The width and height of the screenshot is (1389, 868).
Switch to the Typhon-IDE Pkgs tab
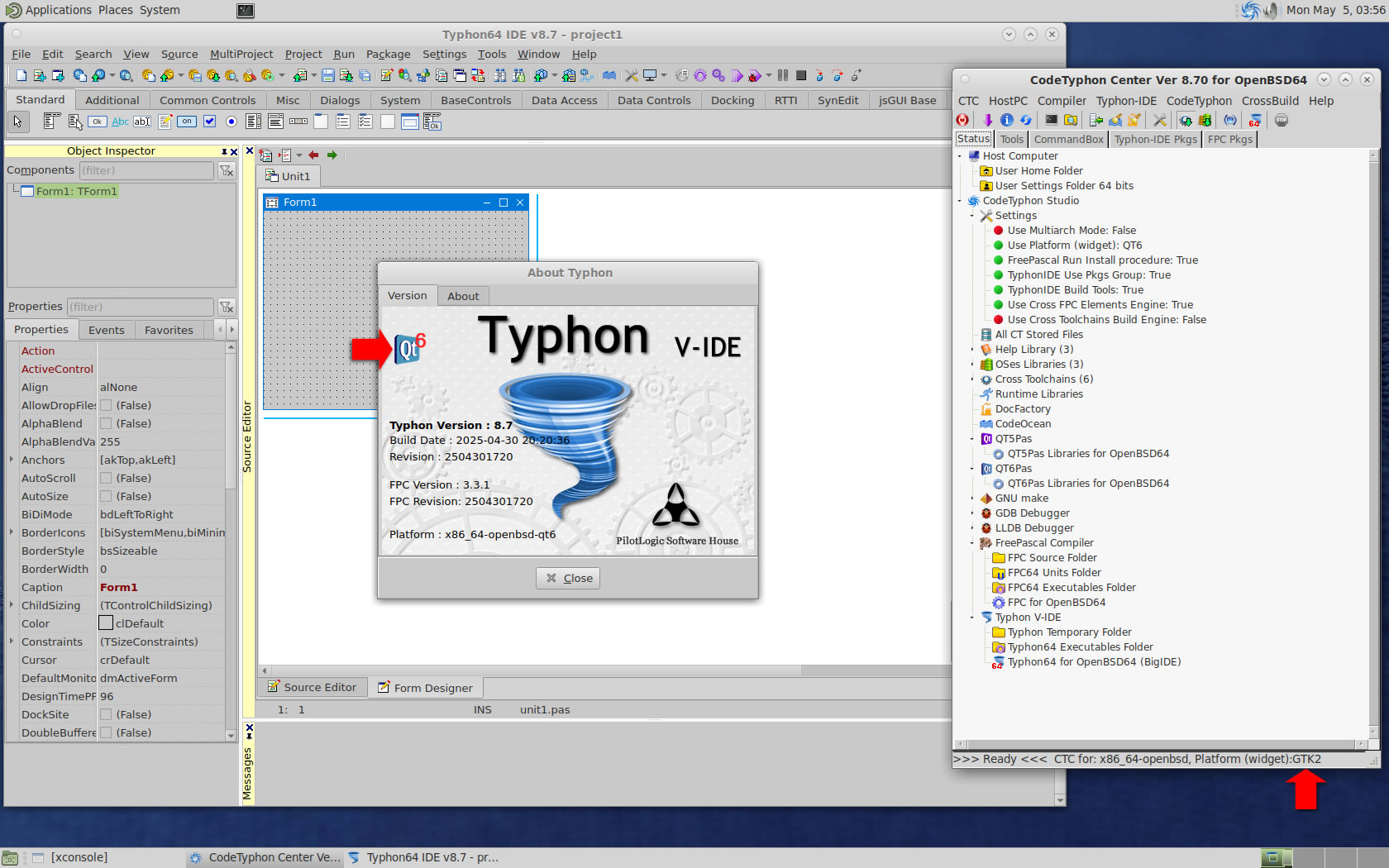pos(1155,139)
